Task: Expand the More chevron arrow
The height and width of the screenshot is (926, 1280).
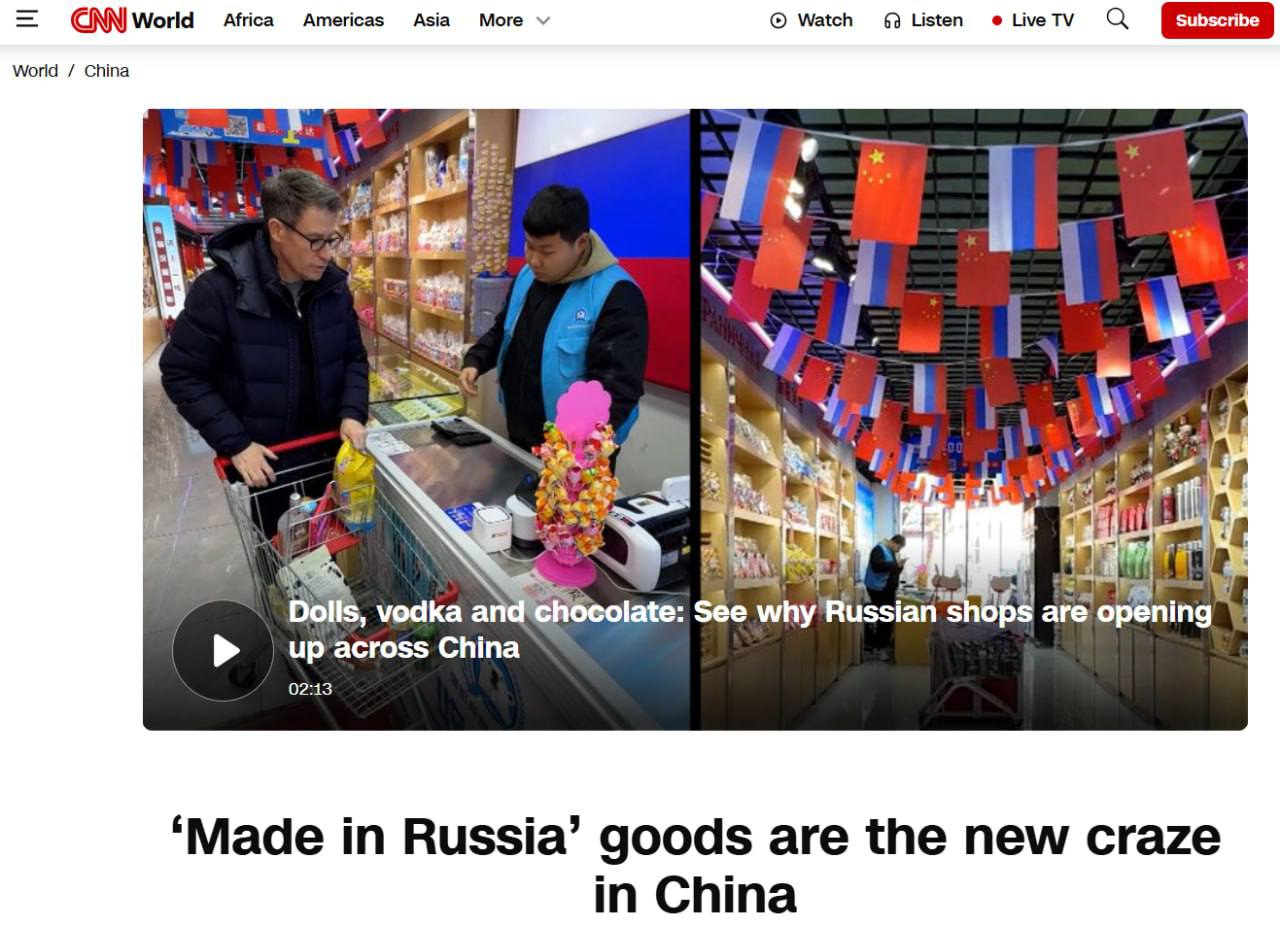Action: coord(543,20)
